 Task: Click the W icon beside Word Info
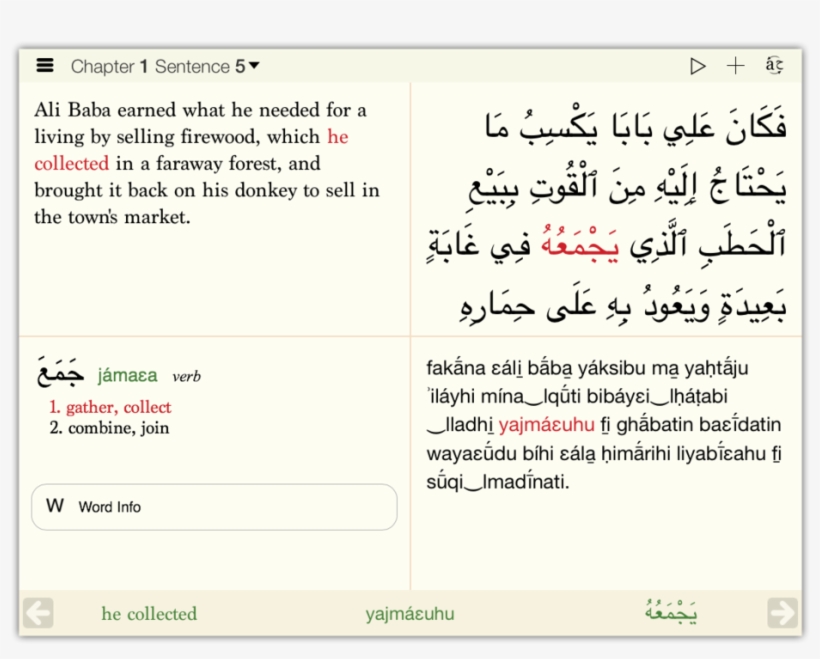55,506
